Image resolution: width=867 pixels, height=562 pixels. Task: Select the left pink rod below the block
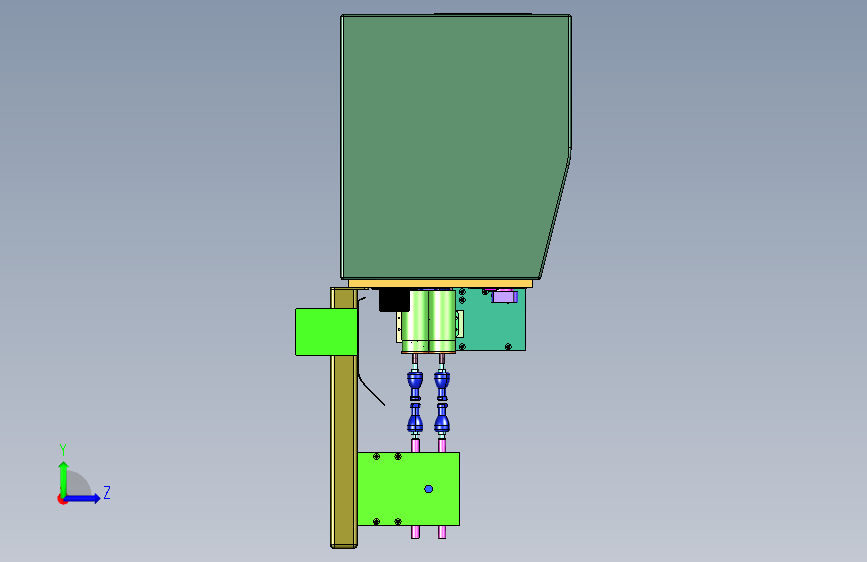click(x=415, y=532)
